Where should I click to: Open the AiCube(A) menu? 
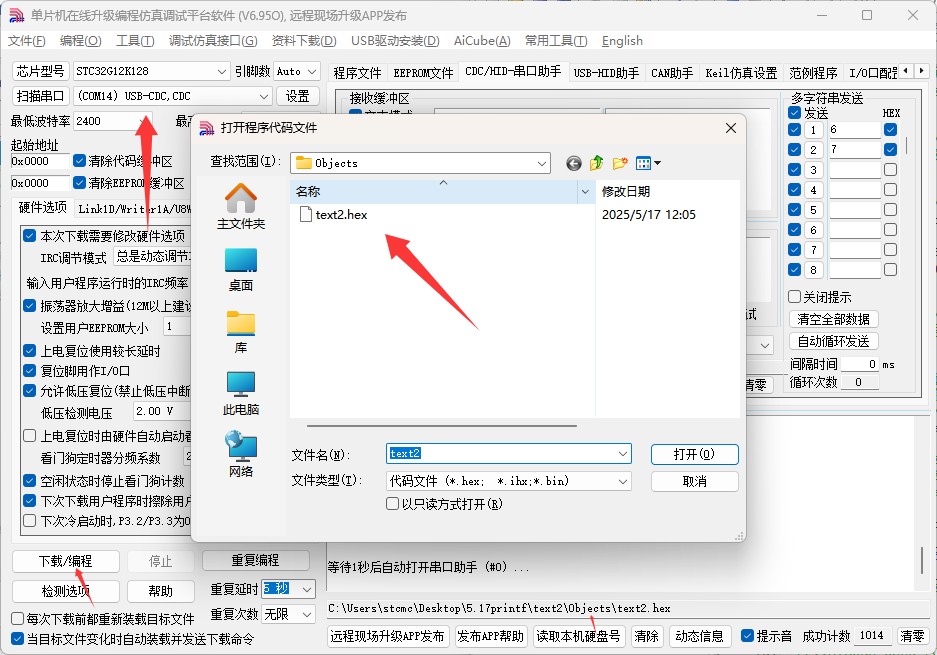pyautogui.click(x=482, y=41)
